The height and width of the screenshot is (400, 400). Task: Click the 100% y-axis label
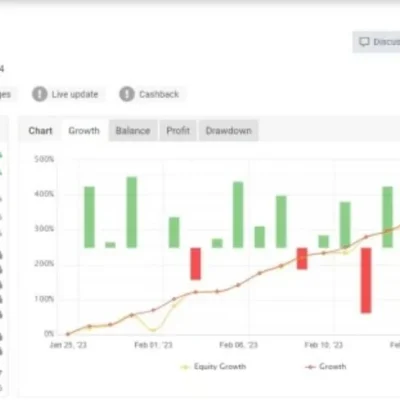click(x=44, y=299)
